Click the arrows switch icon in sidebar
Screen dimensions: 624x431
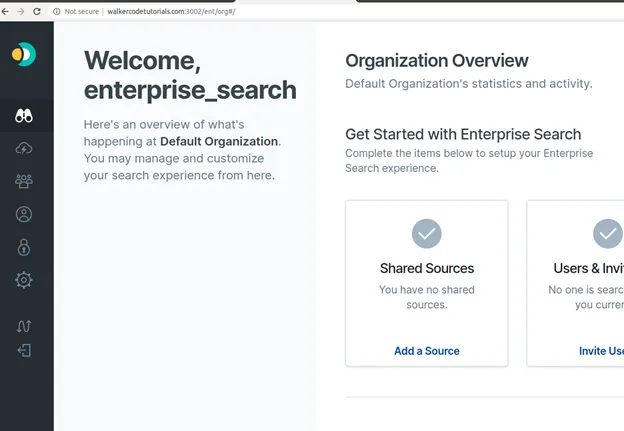click(x=24, y=326)
